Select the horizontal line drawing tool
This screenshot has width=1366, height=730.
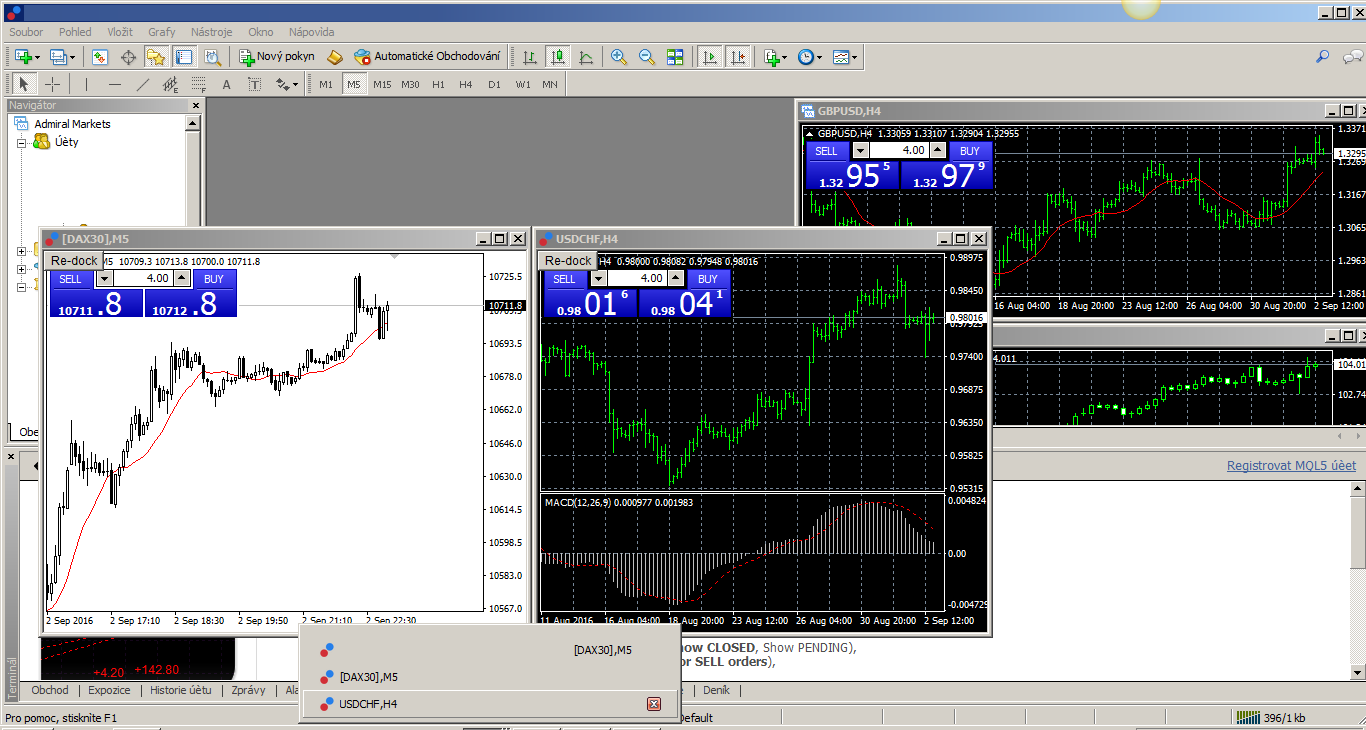[x=115, y=84]
